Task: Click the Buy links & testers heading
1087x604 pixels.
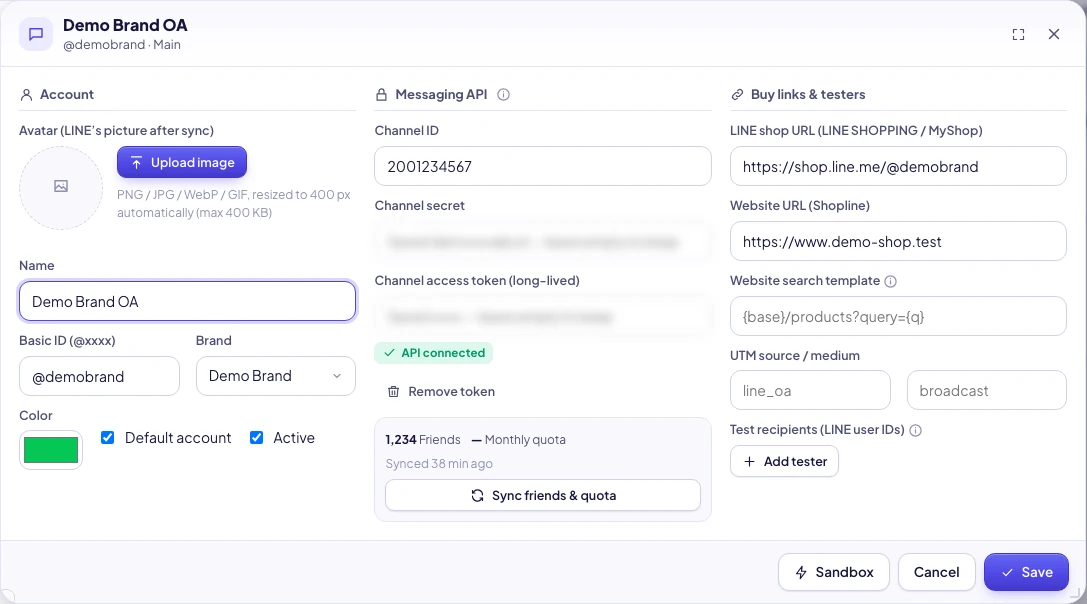Action: pyautogui.click(x=808, y=94)
